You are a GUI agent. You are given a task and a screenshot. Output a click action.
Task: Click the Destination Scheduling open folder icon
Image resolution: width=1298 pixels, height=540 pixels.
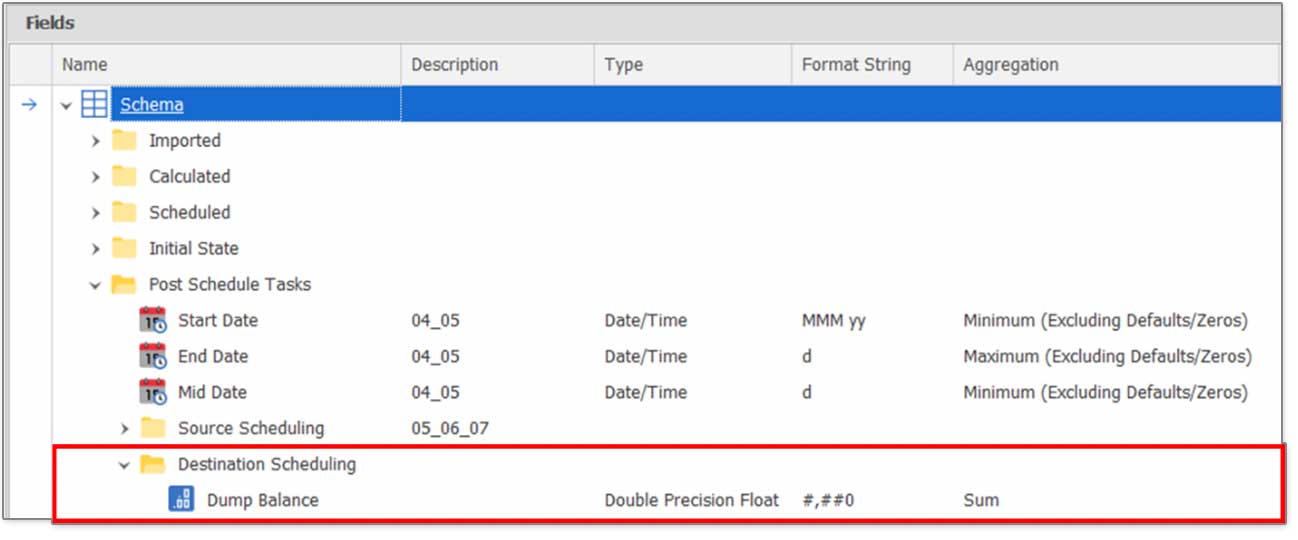[152, 464]
